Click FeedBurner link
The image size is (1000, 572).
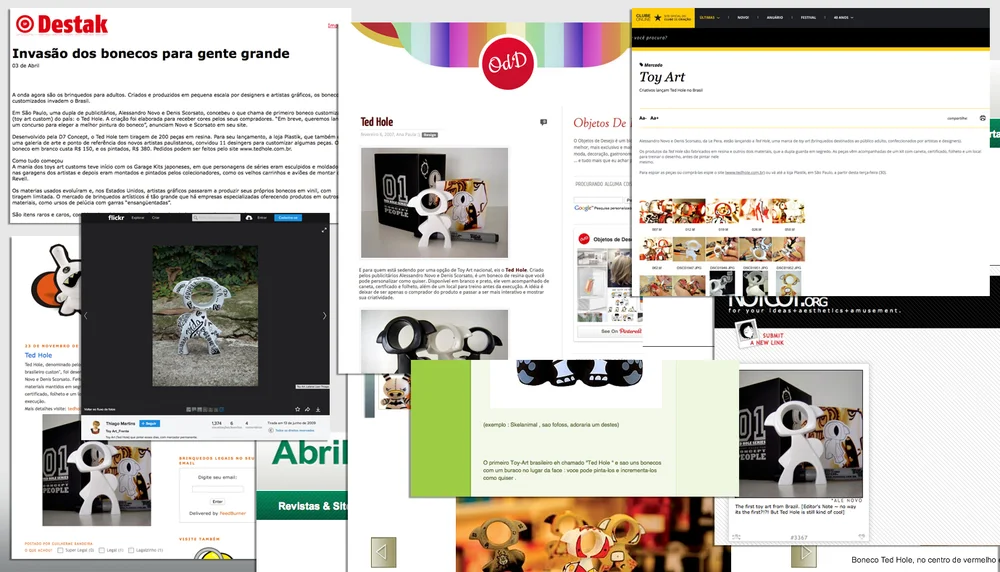pyautogui.click(x=233, y=513)
